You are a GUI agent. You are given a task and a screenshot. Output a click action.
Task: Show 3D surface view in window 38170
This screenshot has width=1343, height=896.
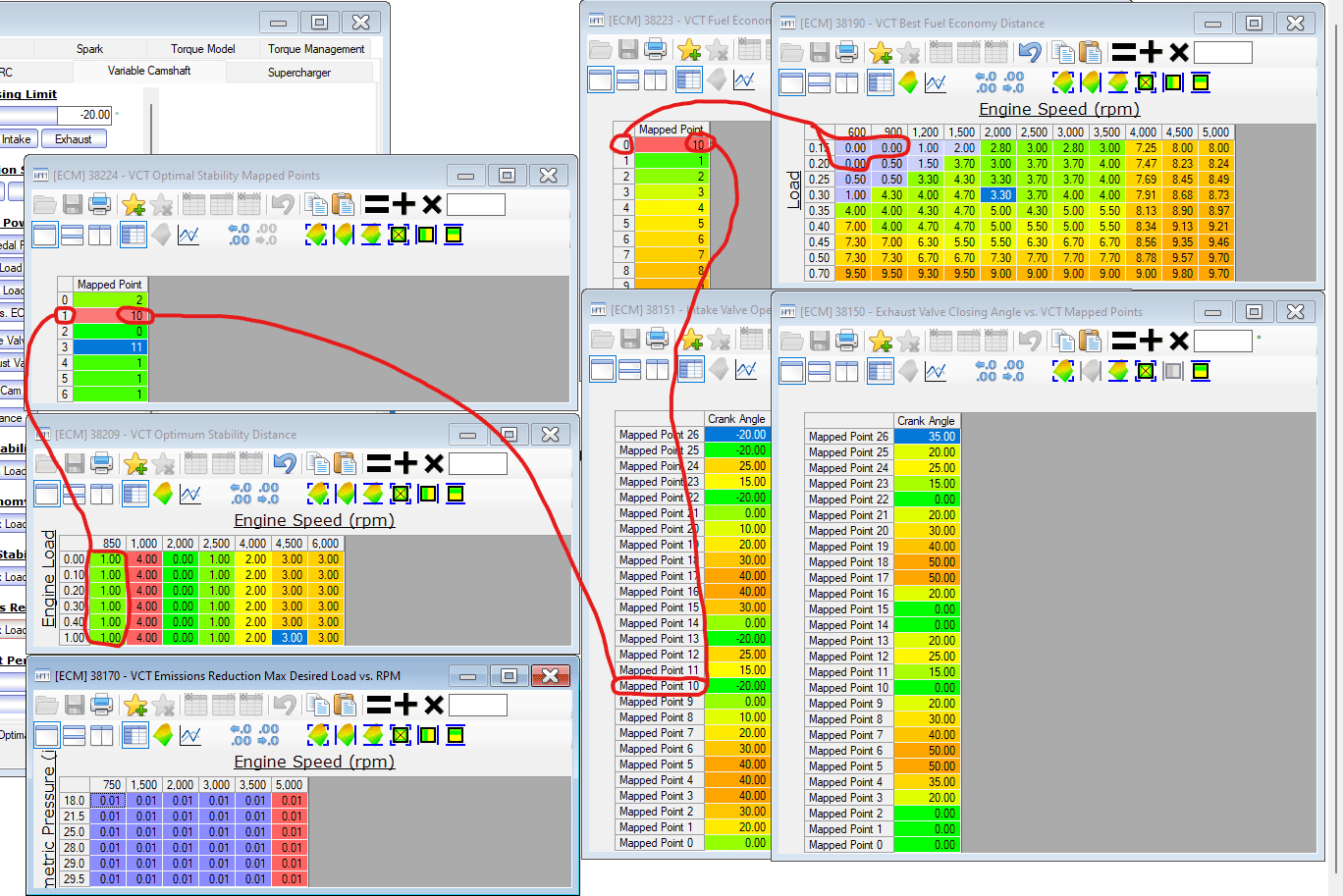coord(163,735)
